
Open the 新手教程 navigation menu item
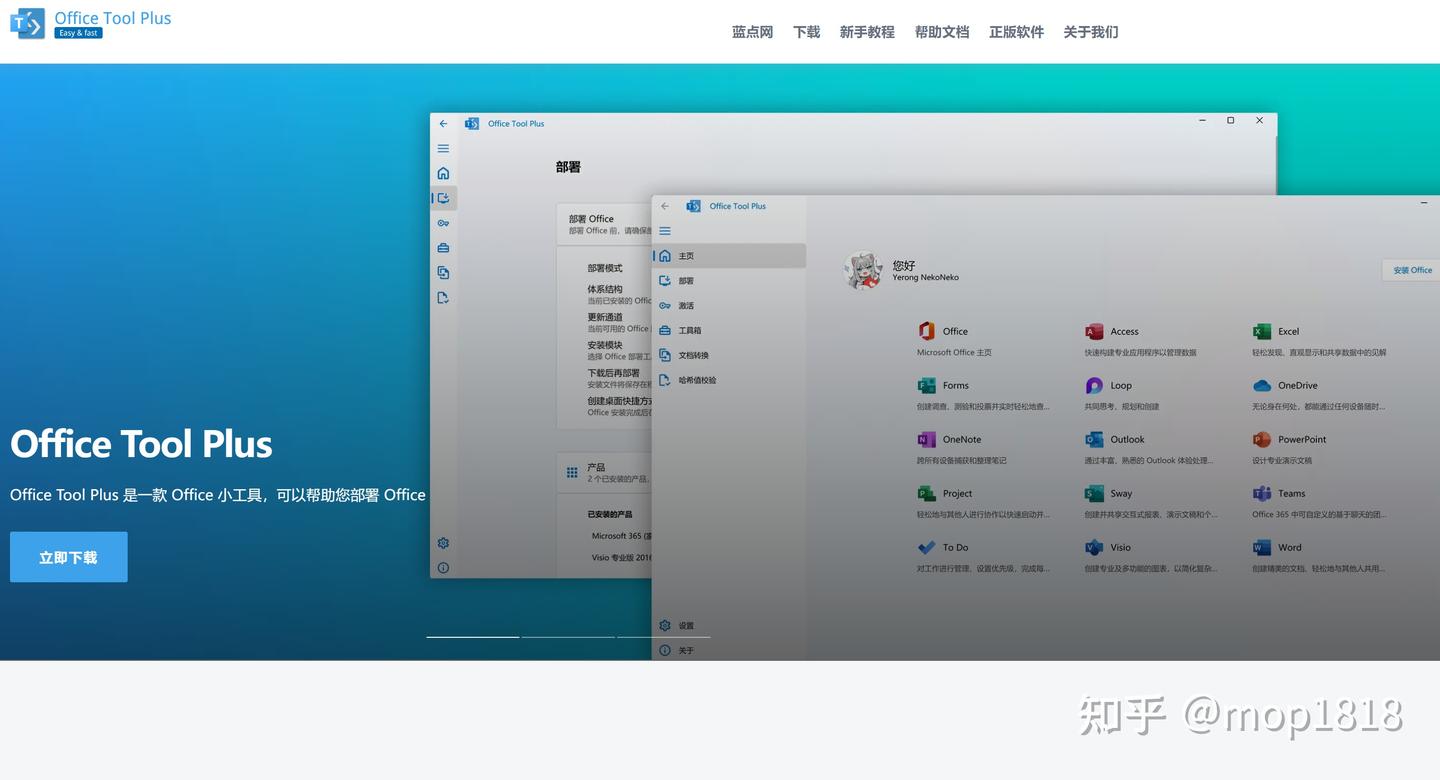pos(866,32)
